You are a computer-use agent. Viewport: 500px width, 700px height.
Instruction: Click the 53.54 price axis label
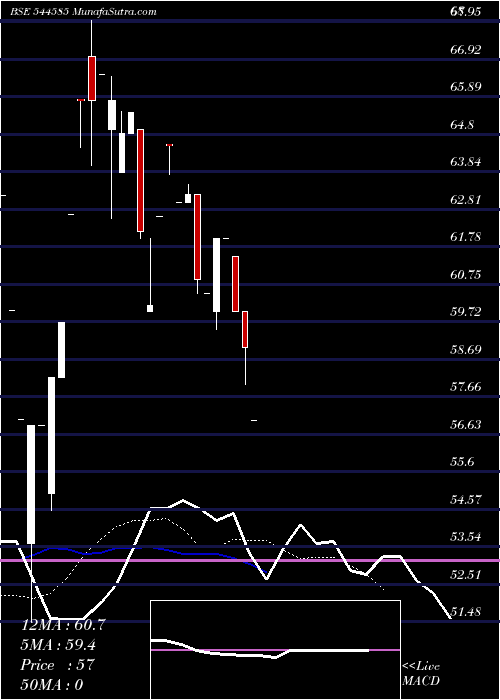click(466, 537)
